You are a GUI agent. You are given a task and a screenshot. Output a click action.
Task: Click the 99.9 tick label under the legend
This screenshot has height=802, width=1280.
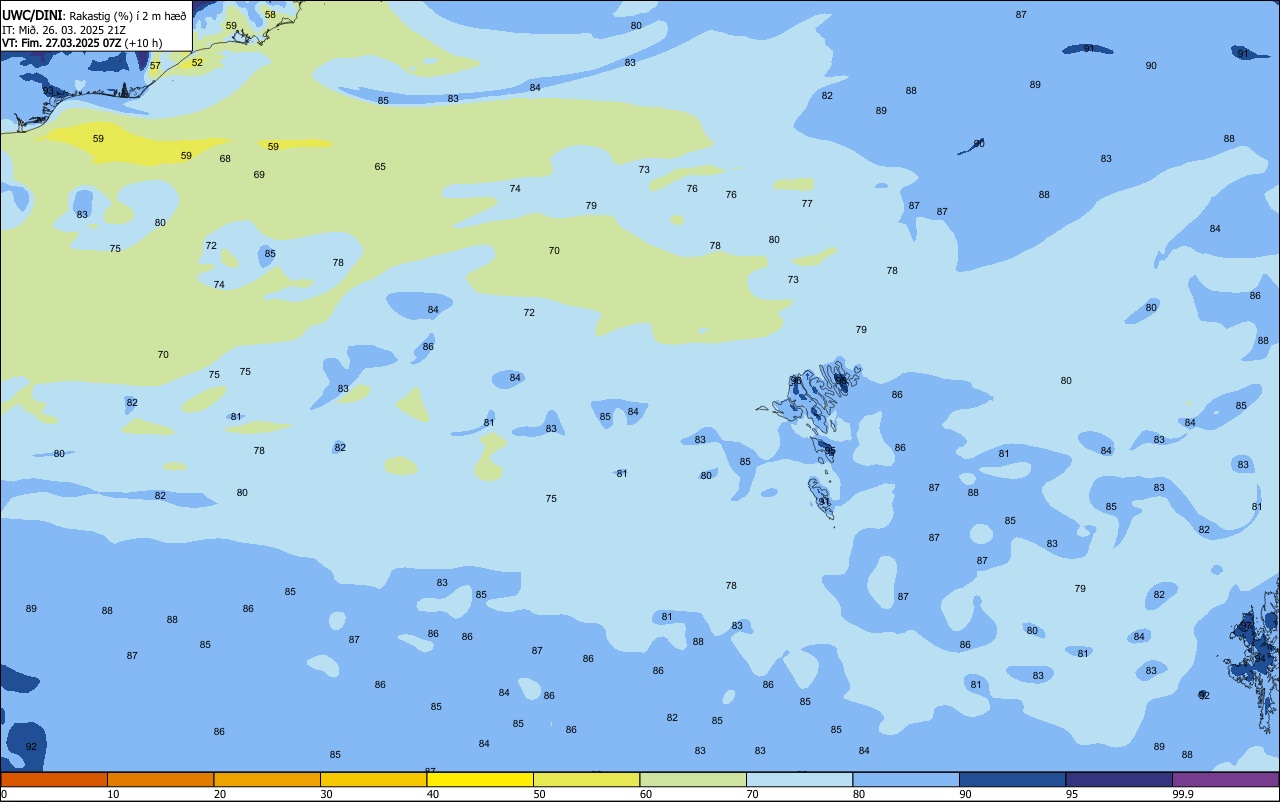pyautogui.click(x=1182, y=794)
